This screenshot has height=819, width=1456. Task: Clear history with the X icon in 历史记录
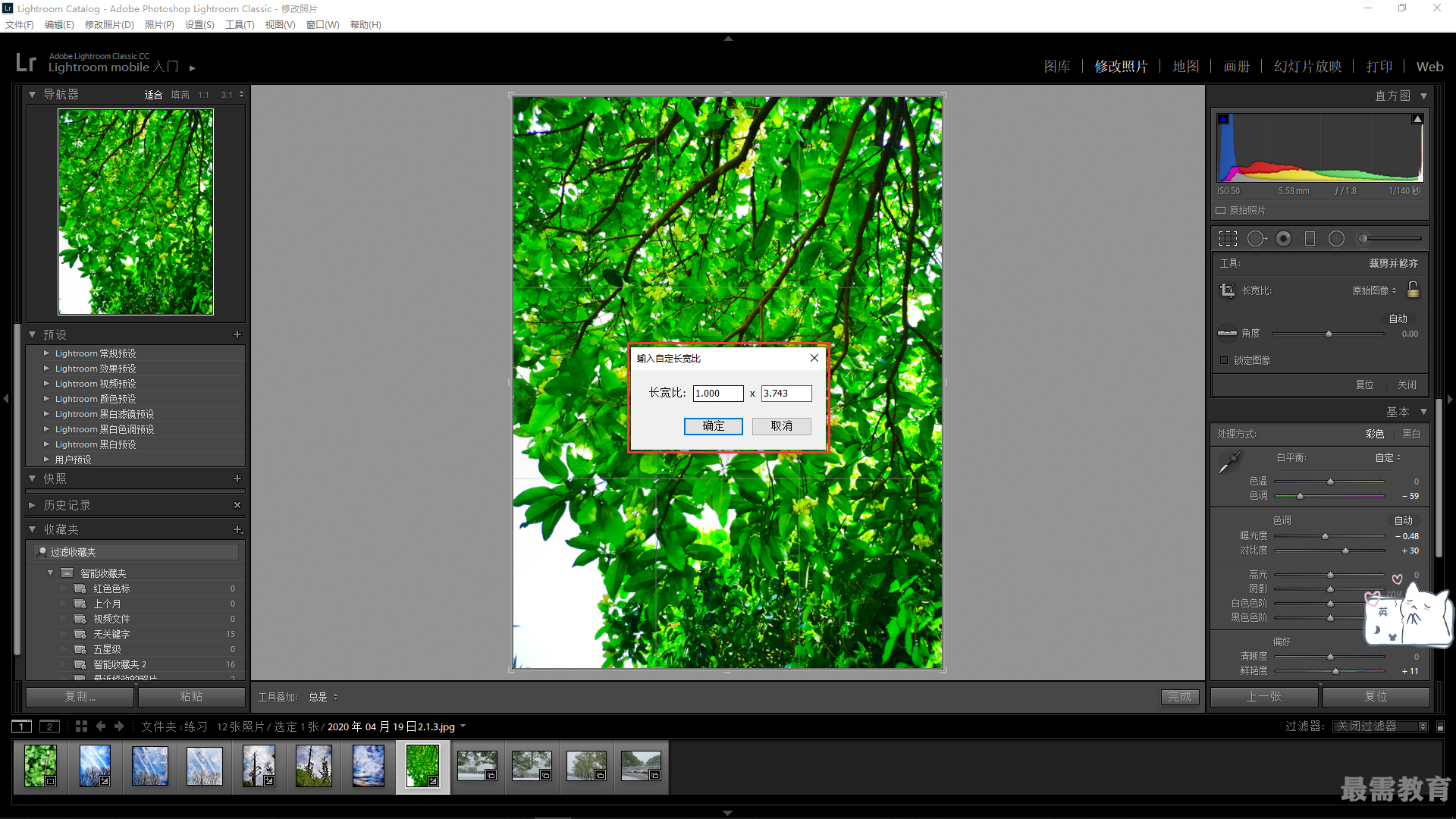coord(237,505)
